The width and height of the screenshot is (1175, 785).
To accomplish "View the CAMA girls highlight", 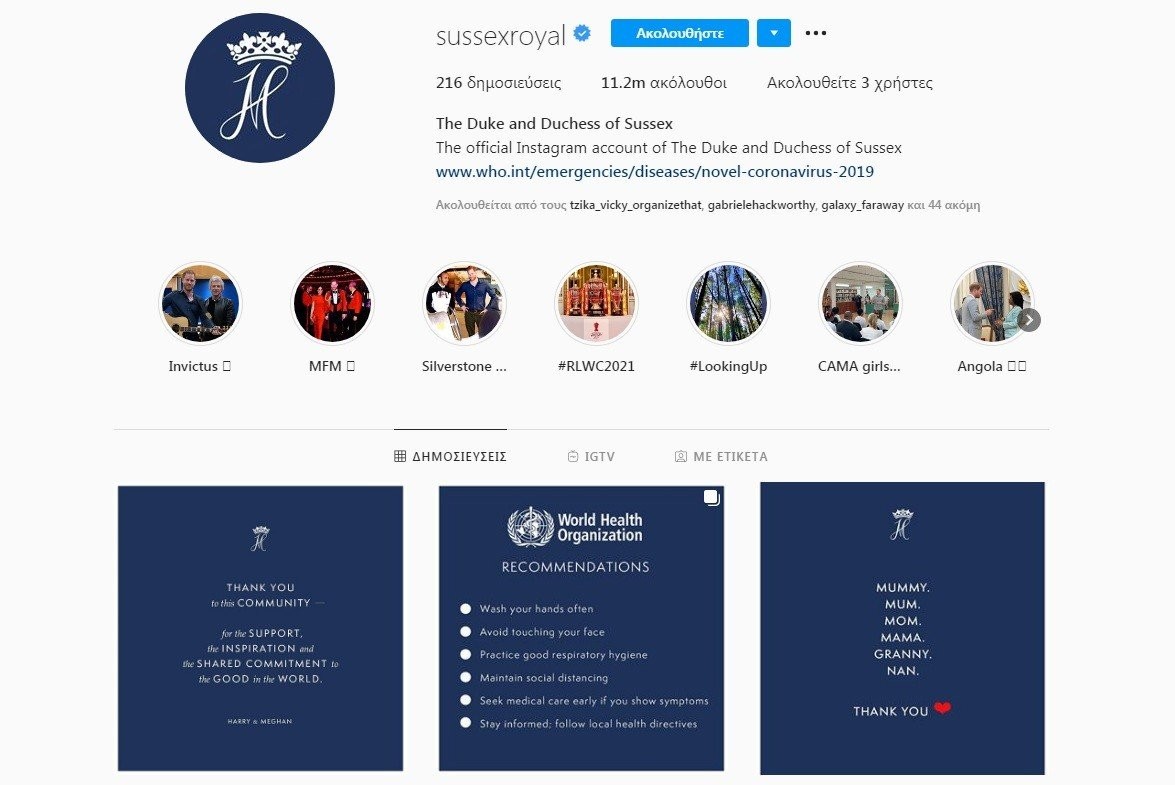I will (860, 303).
